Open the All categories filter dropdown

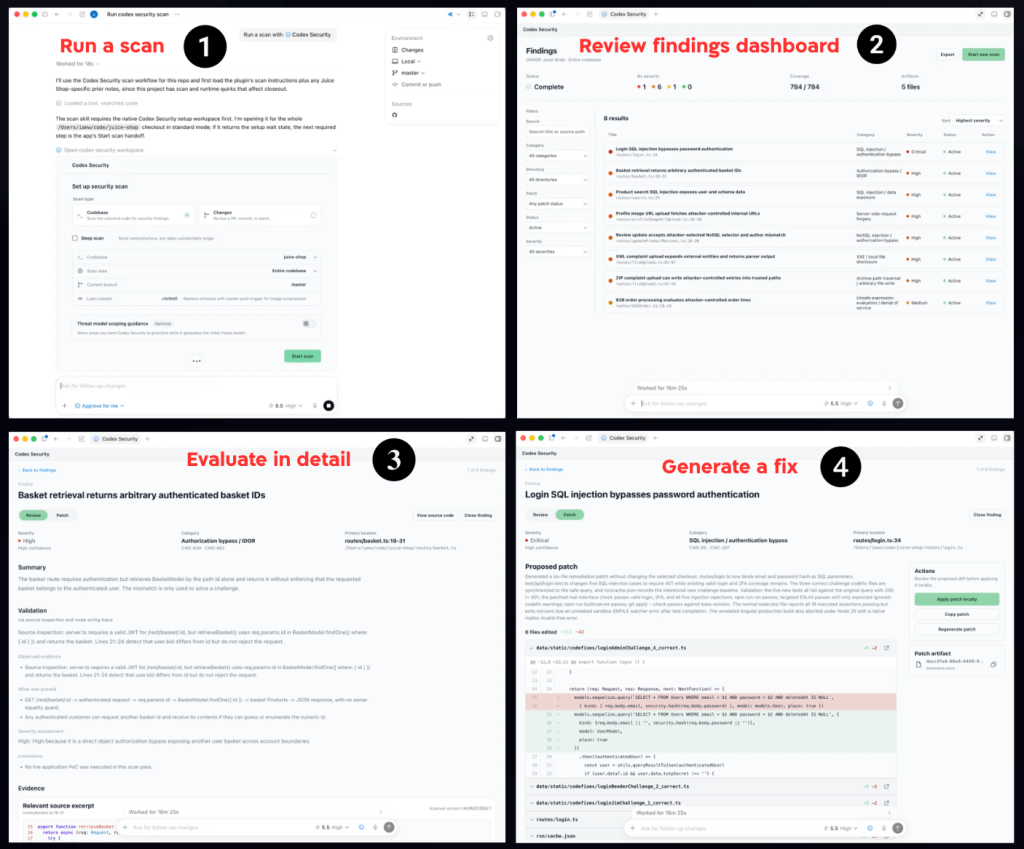(x=558, y=155)
